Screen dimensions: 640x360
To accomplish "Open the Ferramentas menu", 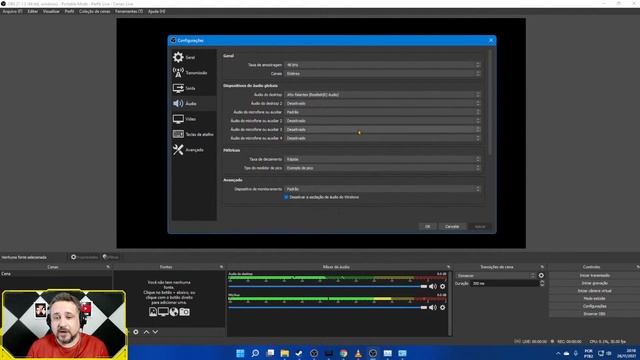I will click(x=129, y=11).
